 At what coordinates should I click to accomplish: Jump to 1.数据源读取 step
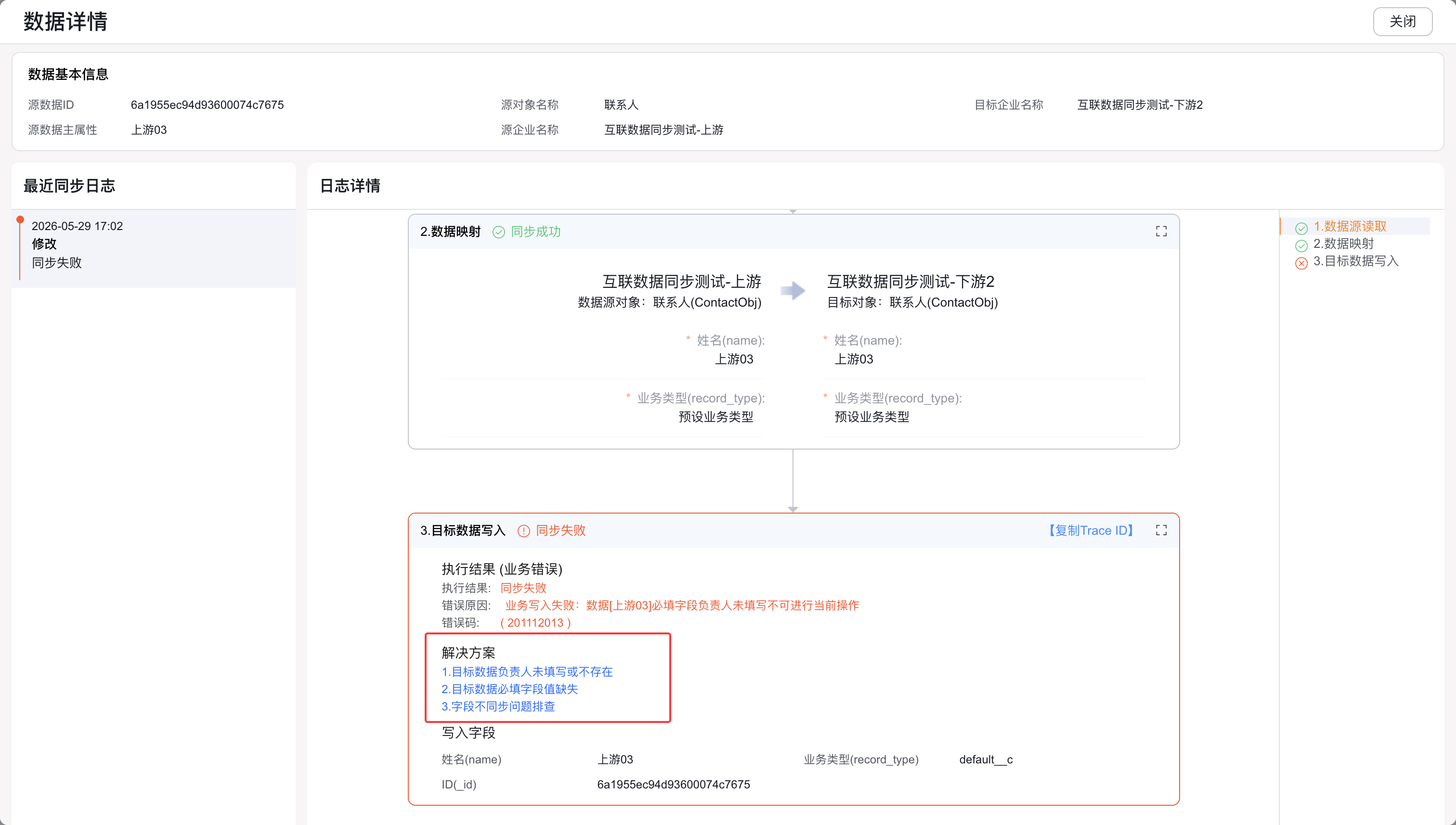(1350, 226)
